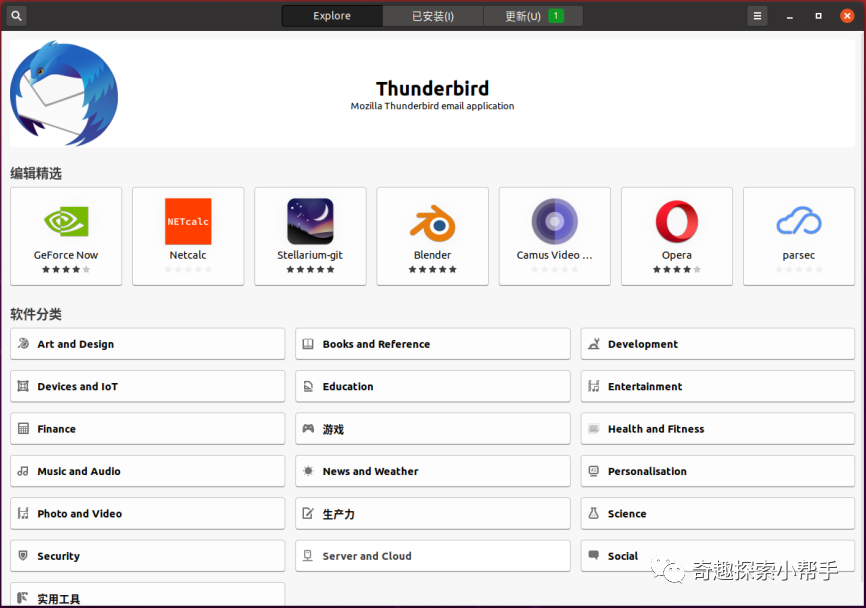
Task: Open the Security category
Action: [x=147, y=556]
